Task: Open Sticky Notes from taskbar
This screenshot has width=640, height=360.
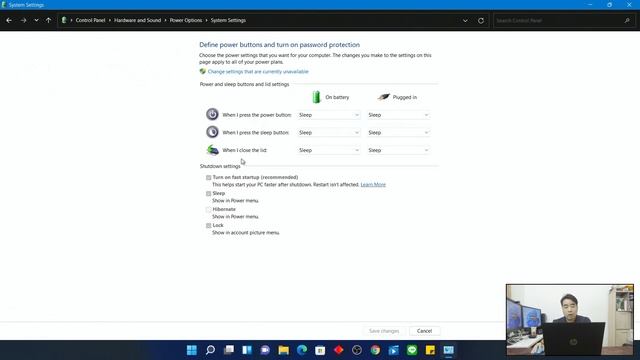Action: coord(430,350)
